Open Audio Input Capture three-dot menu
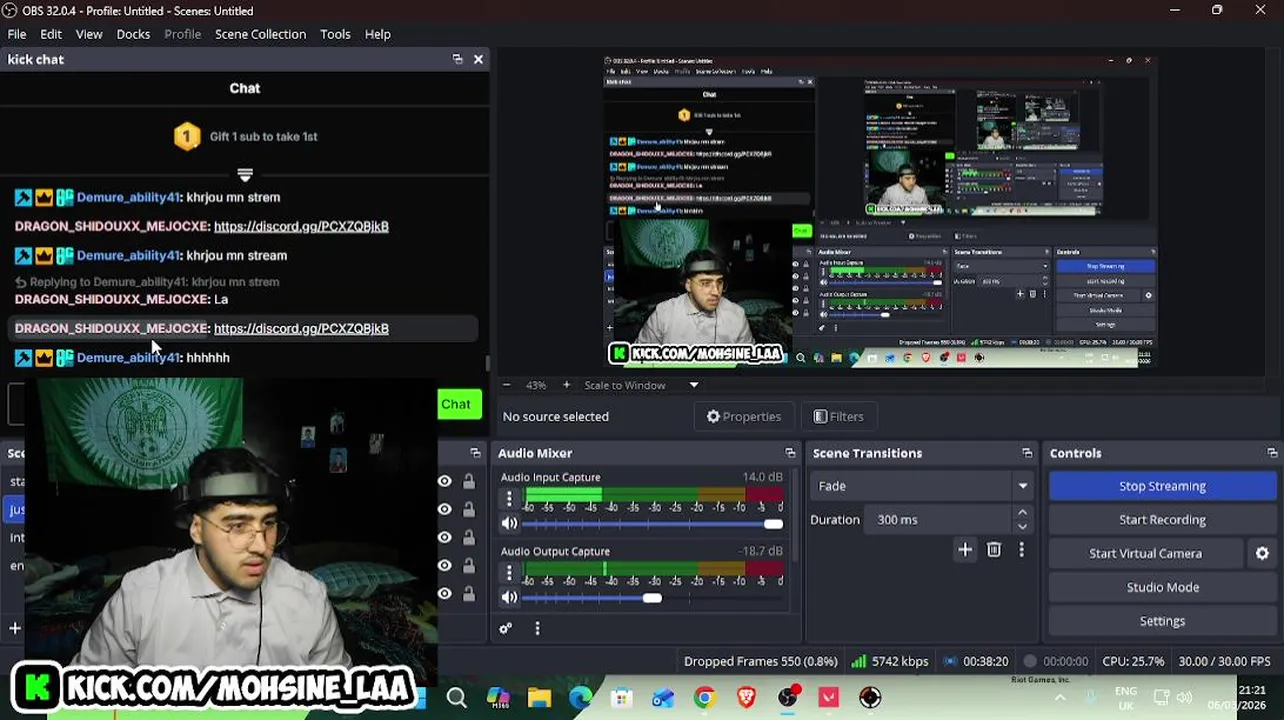 point(509,498)
